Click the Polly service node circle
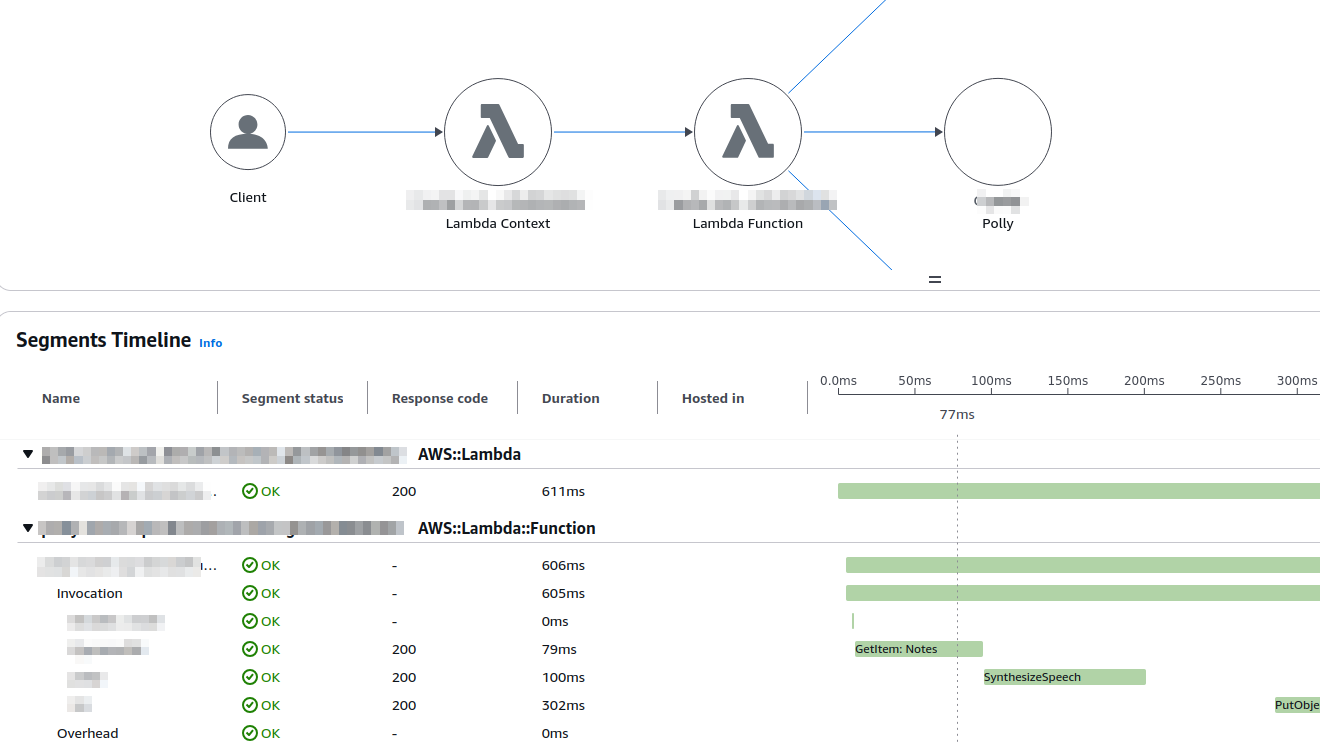Viewport: 1320px width, 745px height. [x=997, y=132]
